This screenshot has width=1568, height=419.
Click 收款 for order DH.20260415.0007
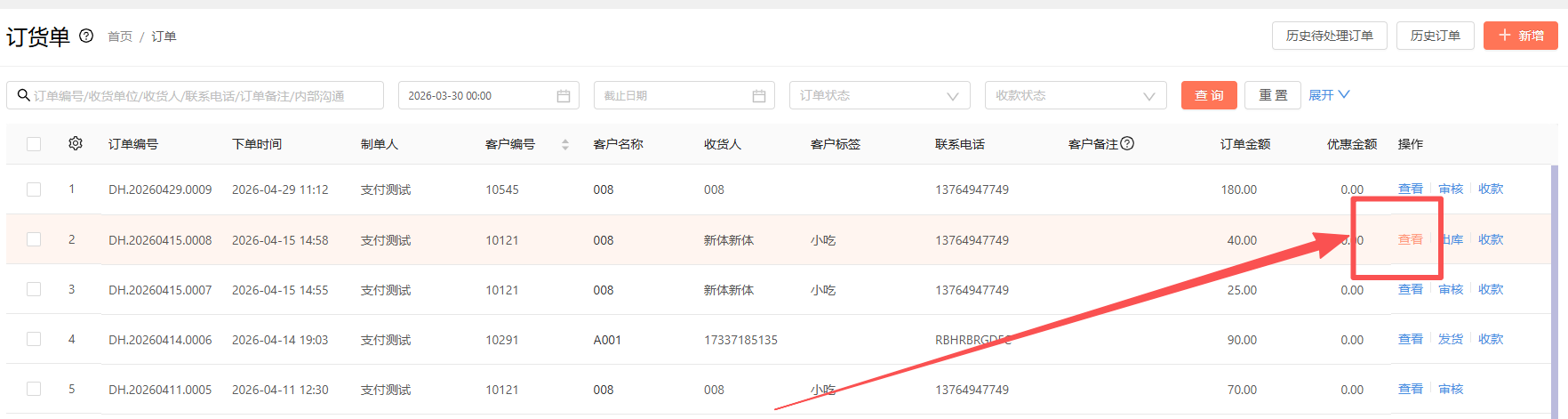[1491, 289]
